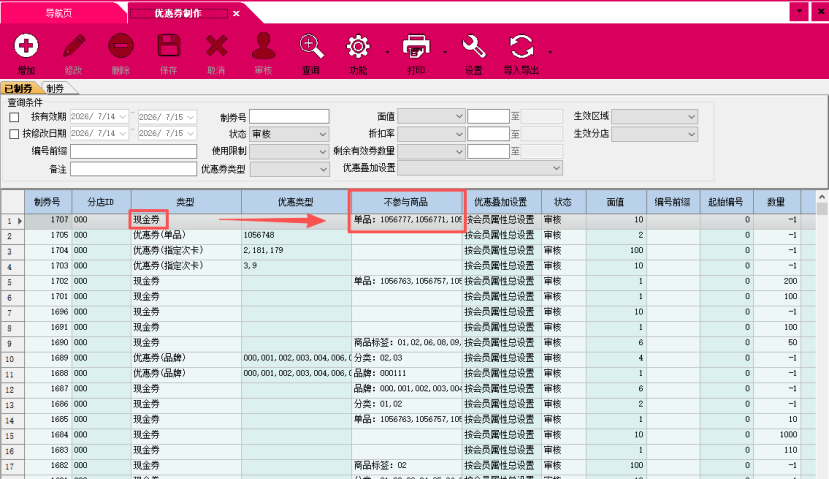Click the 分店ID column header

coord(101,202)
